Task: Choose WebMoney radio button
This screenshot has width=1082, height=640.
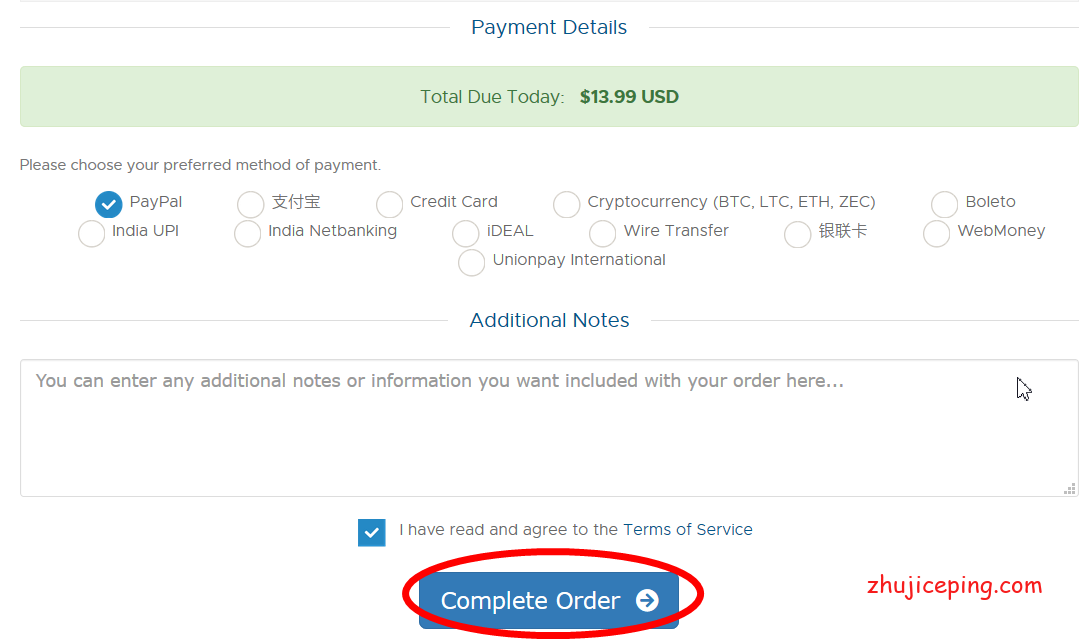Action: pos(937,233)
